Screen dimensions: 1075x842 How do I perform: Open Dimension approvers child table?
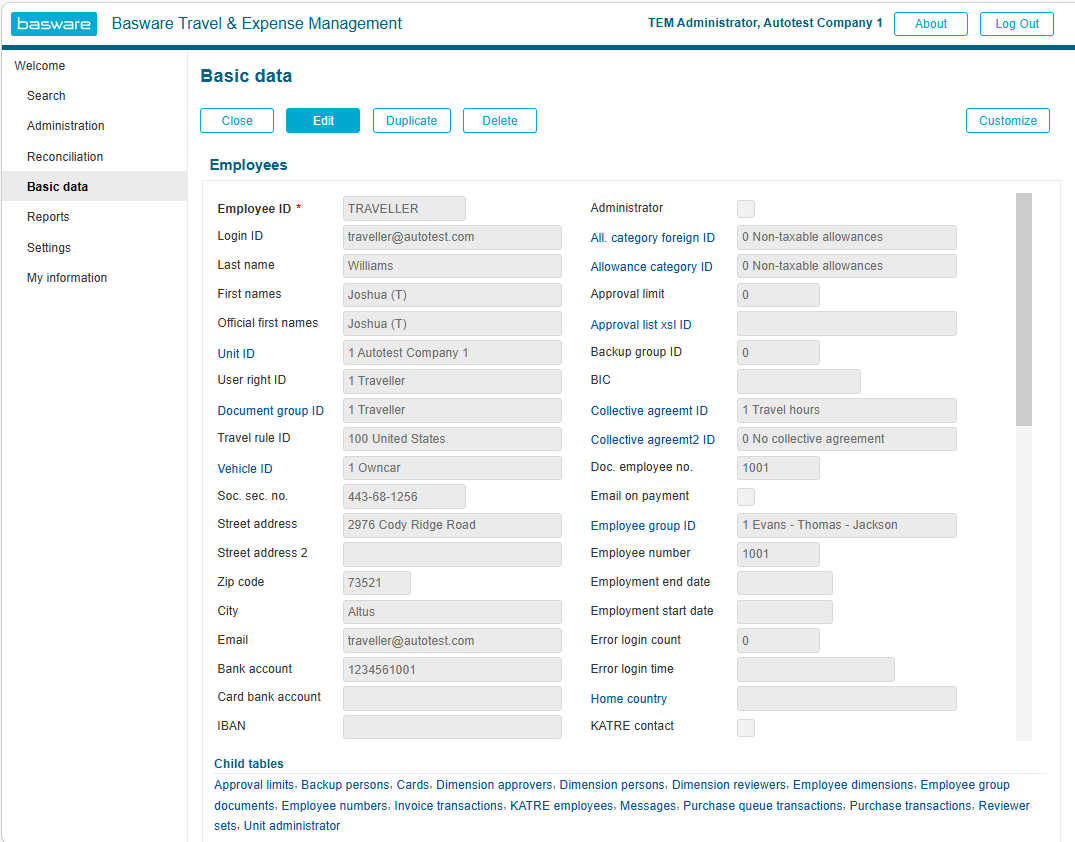point(494,785)
